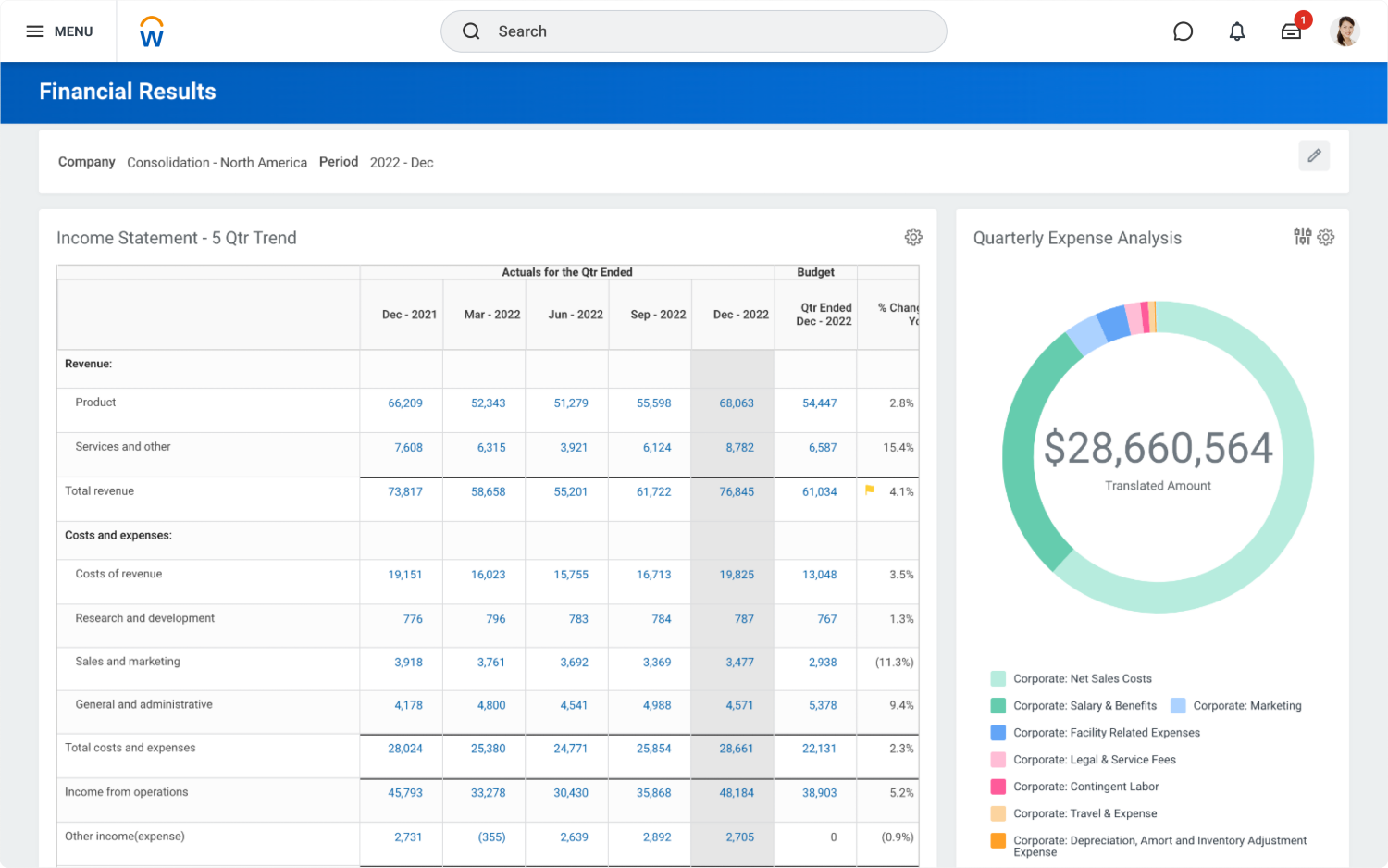Open Quarterly Expense Analysis filter sliders icon
1388x868 pixels.
(1302, 237)
